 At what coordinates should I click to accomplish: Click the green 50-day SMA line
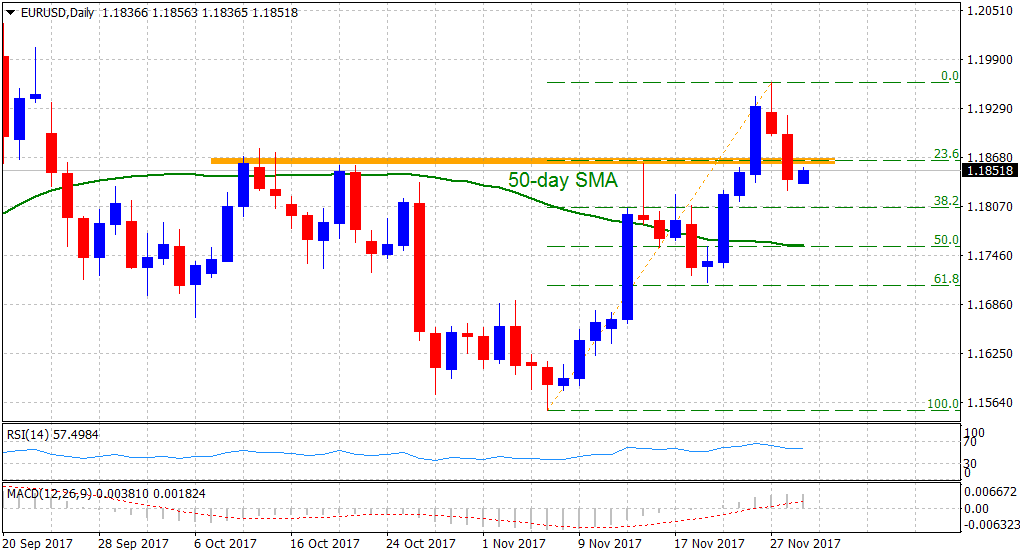pyautogui.click(x=403, y=174)
